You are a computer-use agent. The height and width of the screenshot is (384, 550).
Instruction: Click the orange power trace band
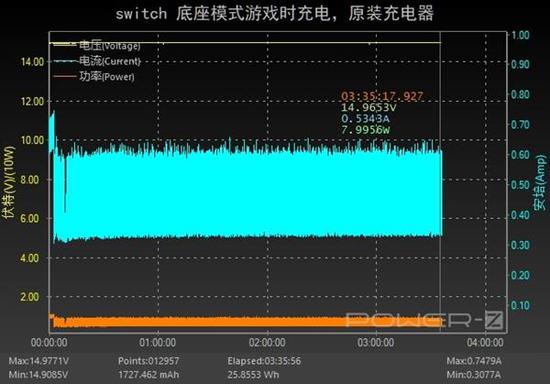coord(246,322)
